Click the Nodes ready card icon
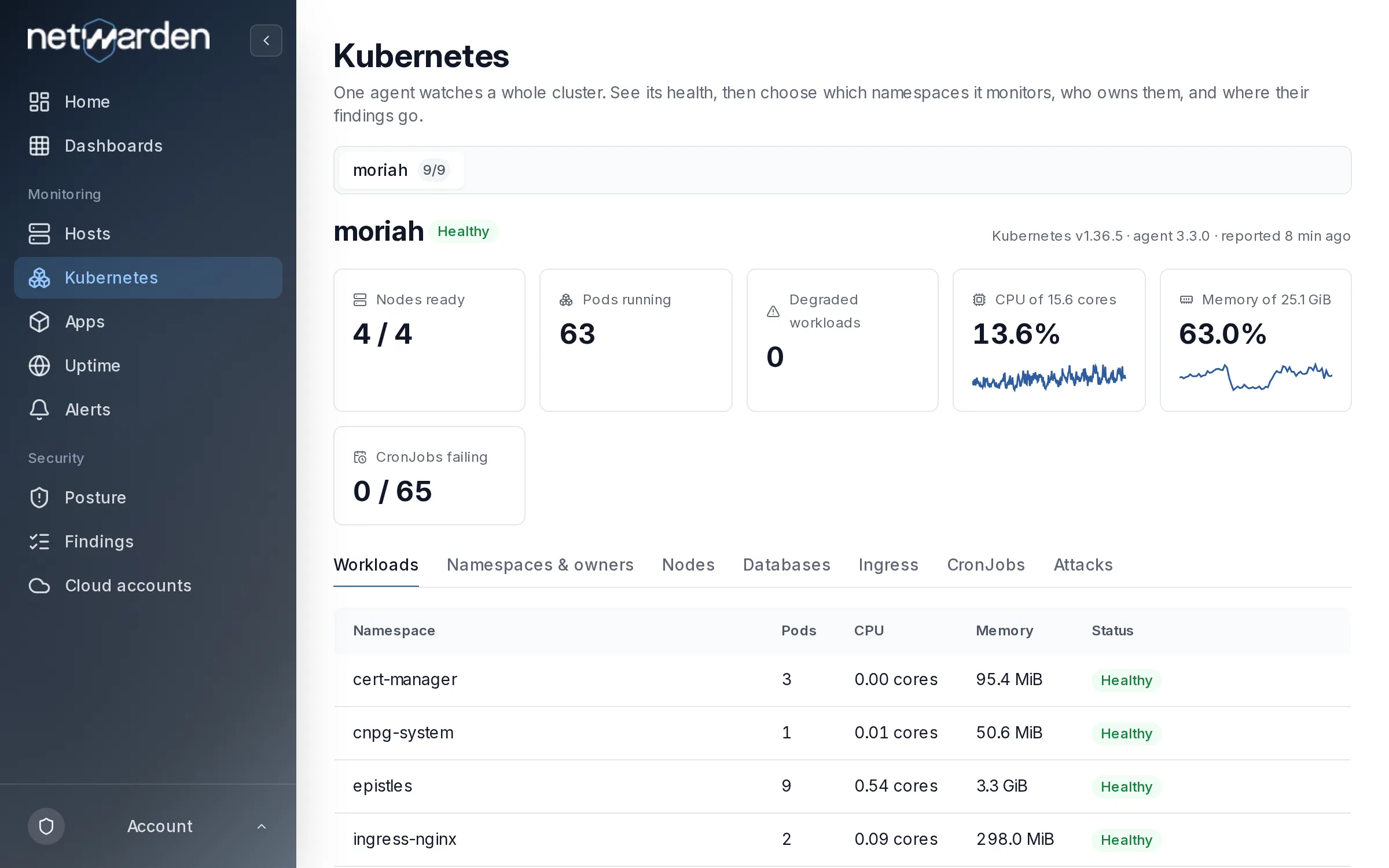Image resolution: width=1389 pixels, height=868 pixels. [x=360, y=300]
